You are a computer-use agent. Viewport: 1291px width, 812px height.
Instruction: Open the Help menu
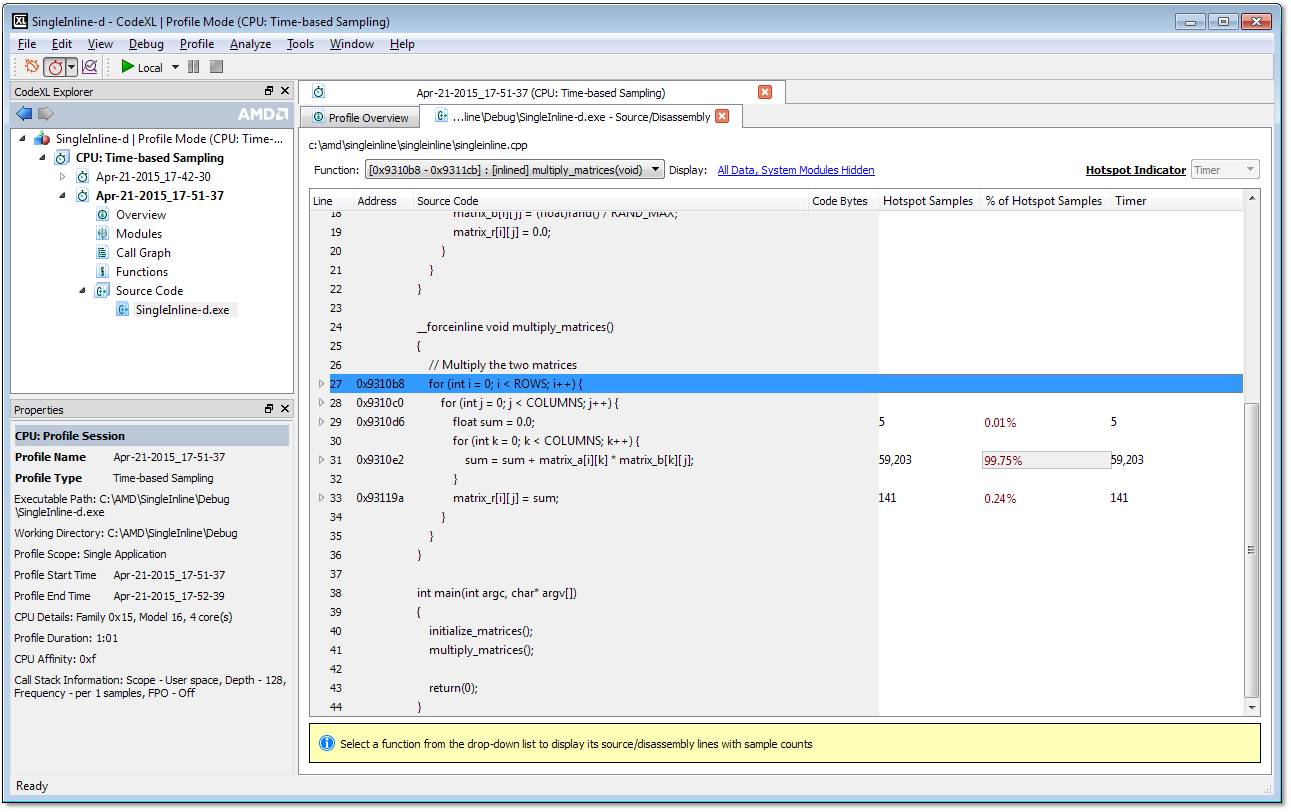[x=402, y=44]
